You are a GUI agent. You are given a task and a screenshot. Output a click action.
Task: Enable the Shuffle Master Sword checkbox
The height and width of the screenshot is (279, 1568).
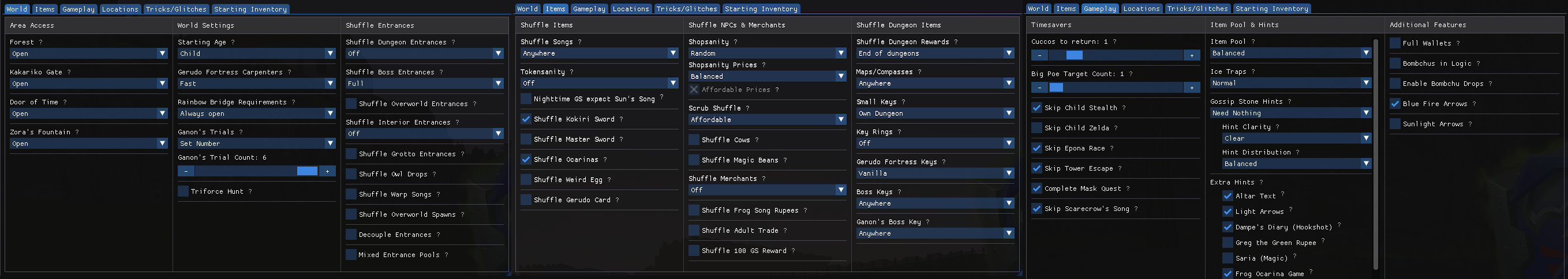click(526, 139)
